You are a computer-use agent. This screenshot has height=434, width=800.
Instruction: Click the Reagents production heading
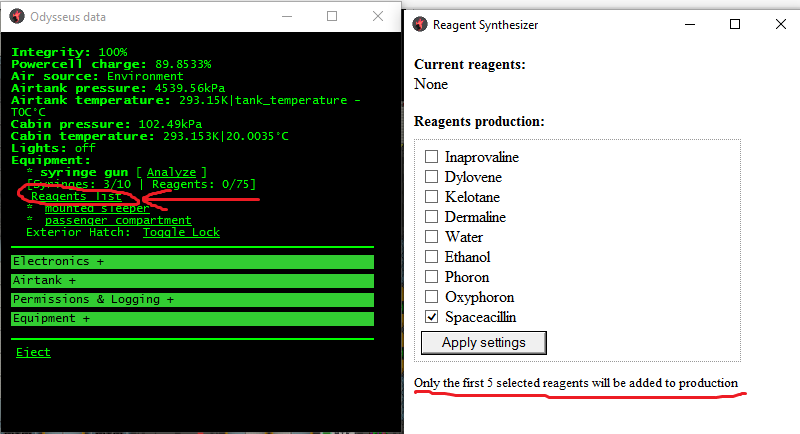(x=479, y=122)
